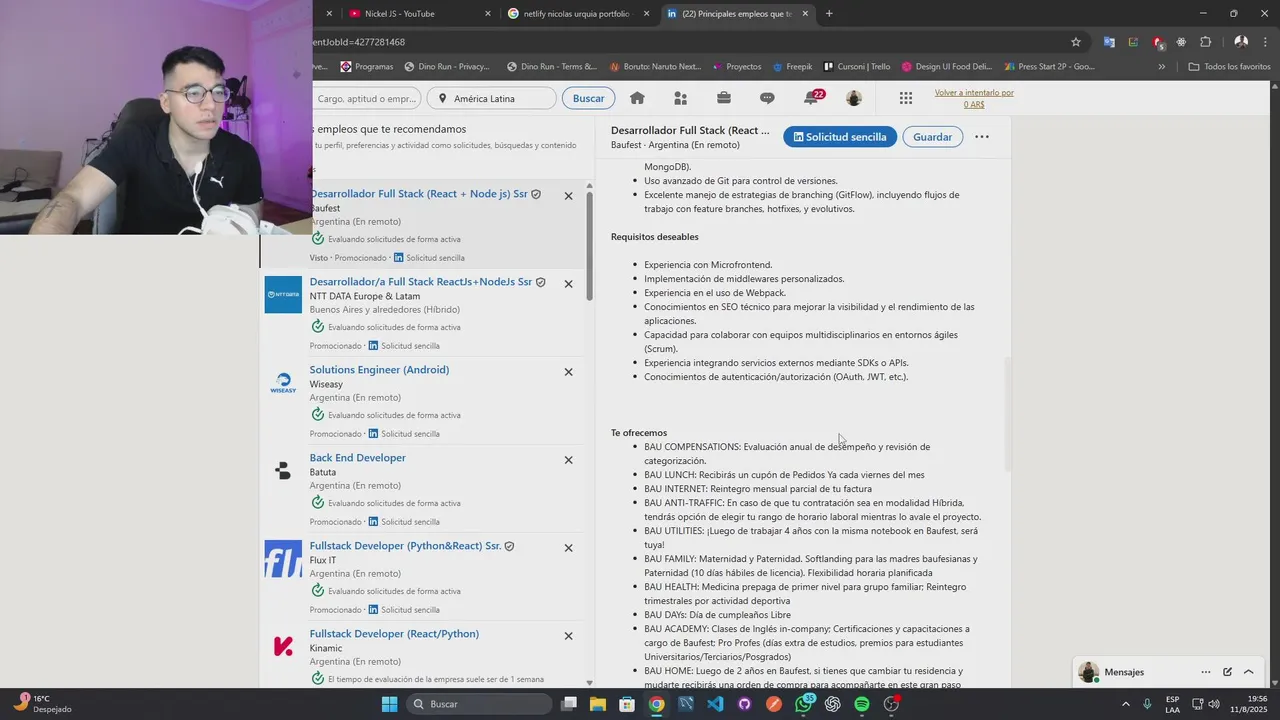Open WhatsApp from the taskbar
Image resolution: width=1280 pixels, height=720 pixels.
coord(803,704)
